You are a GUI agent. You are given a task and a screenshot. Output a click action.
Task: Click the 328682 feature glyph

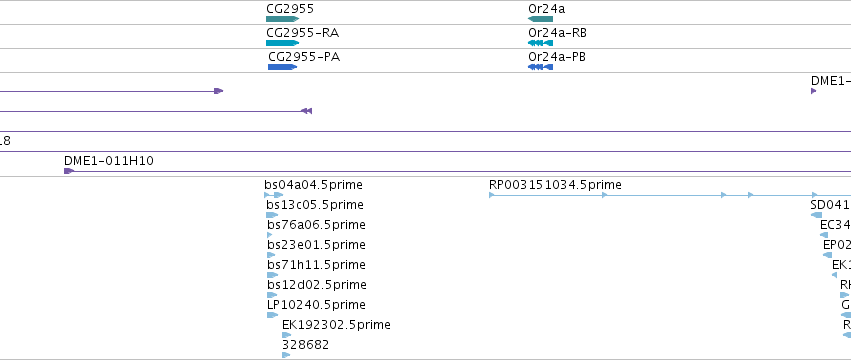pyautogui.click(x=286, y=355)
